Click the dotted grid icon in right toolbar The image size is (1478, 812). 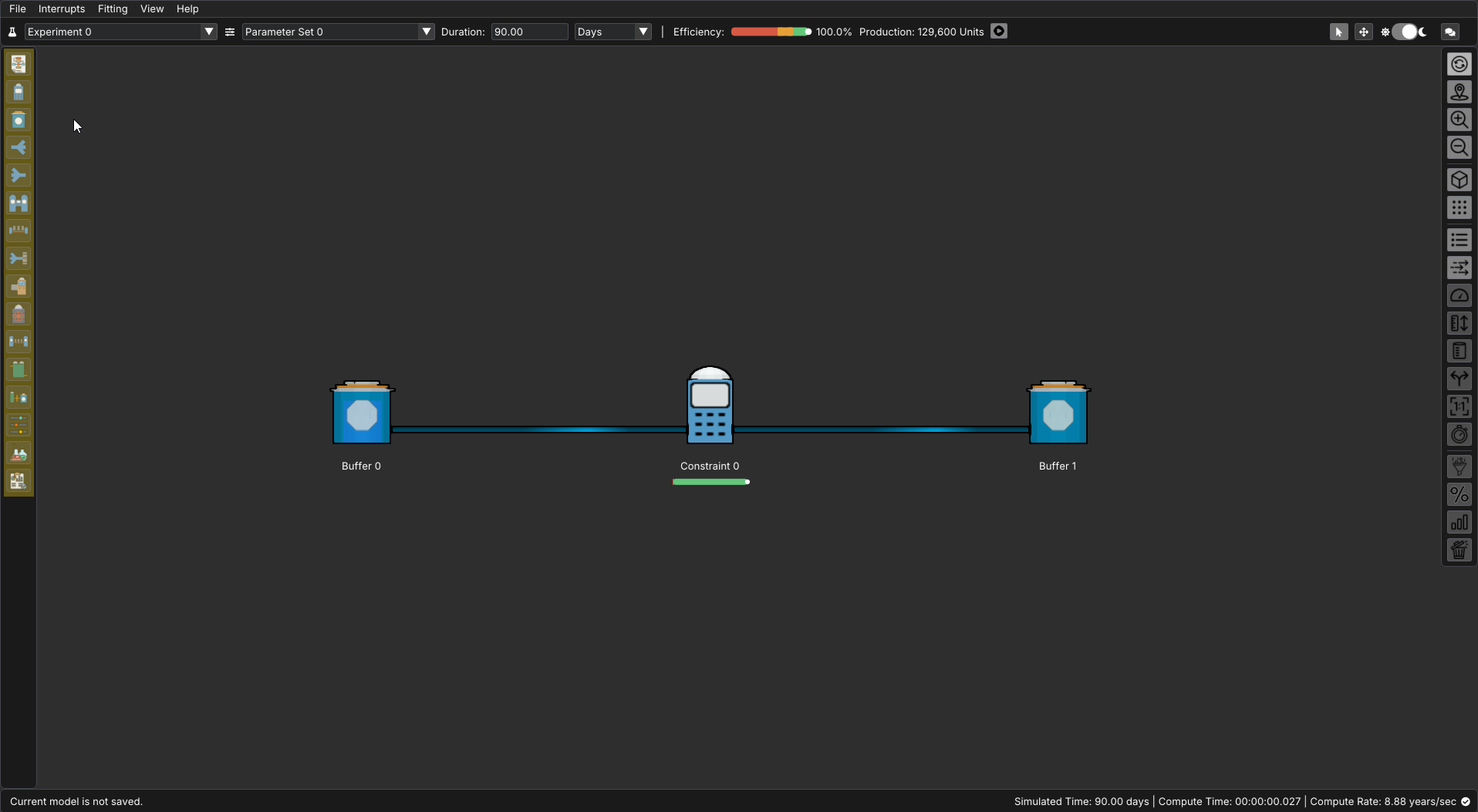click(1459, 208)
